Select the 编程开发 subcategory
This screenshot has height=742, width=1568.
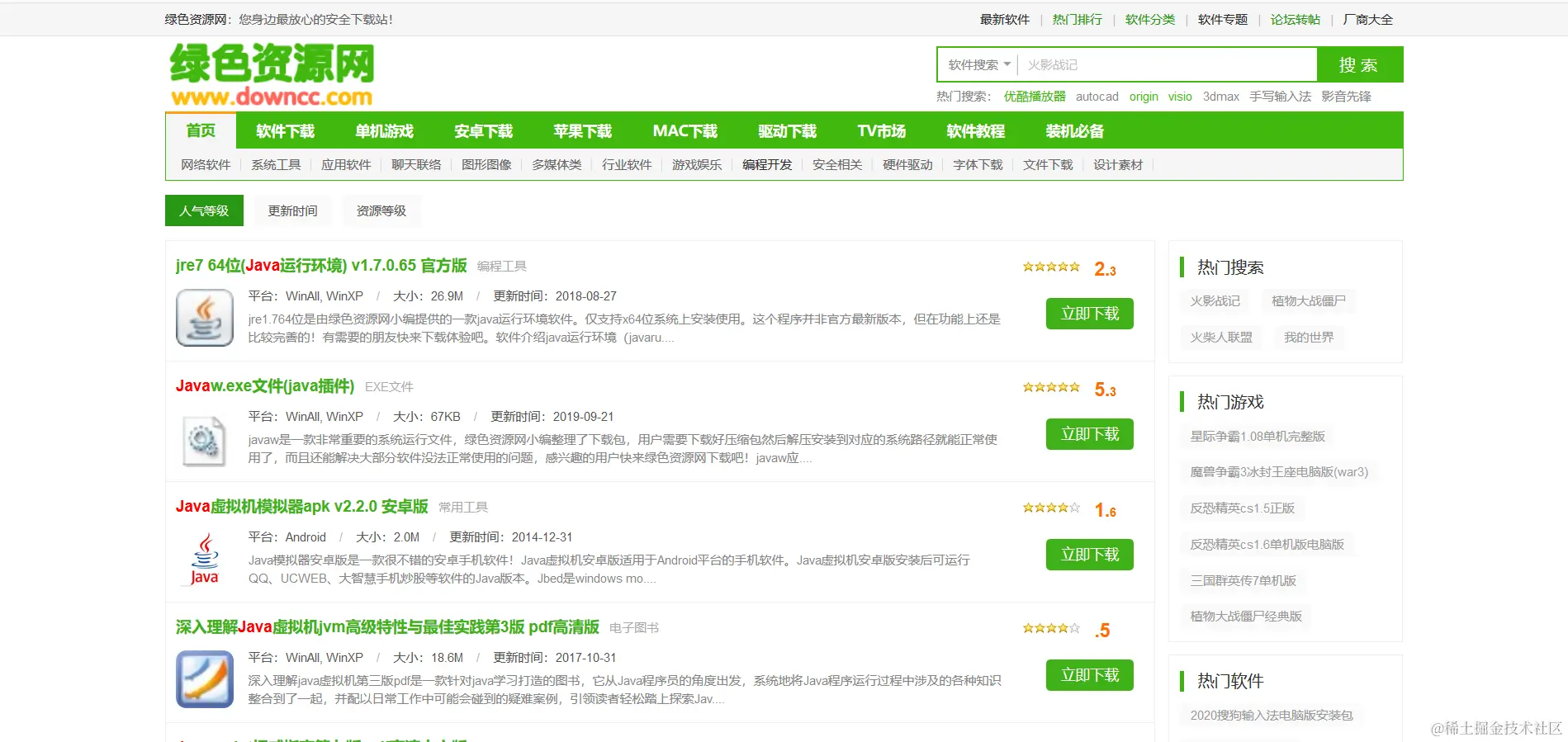[x=767, y=164]
